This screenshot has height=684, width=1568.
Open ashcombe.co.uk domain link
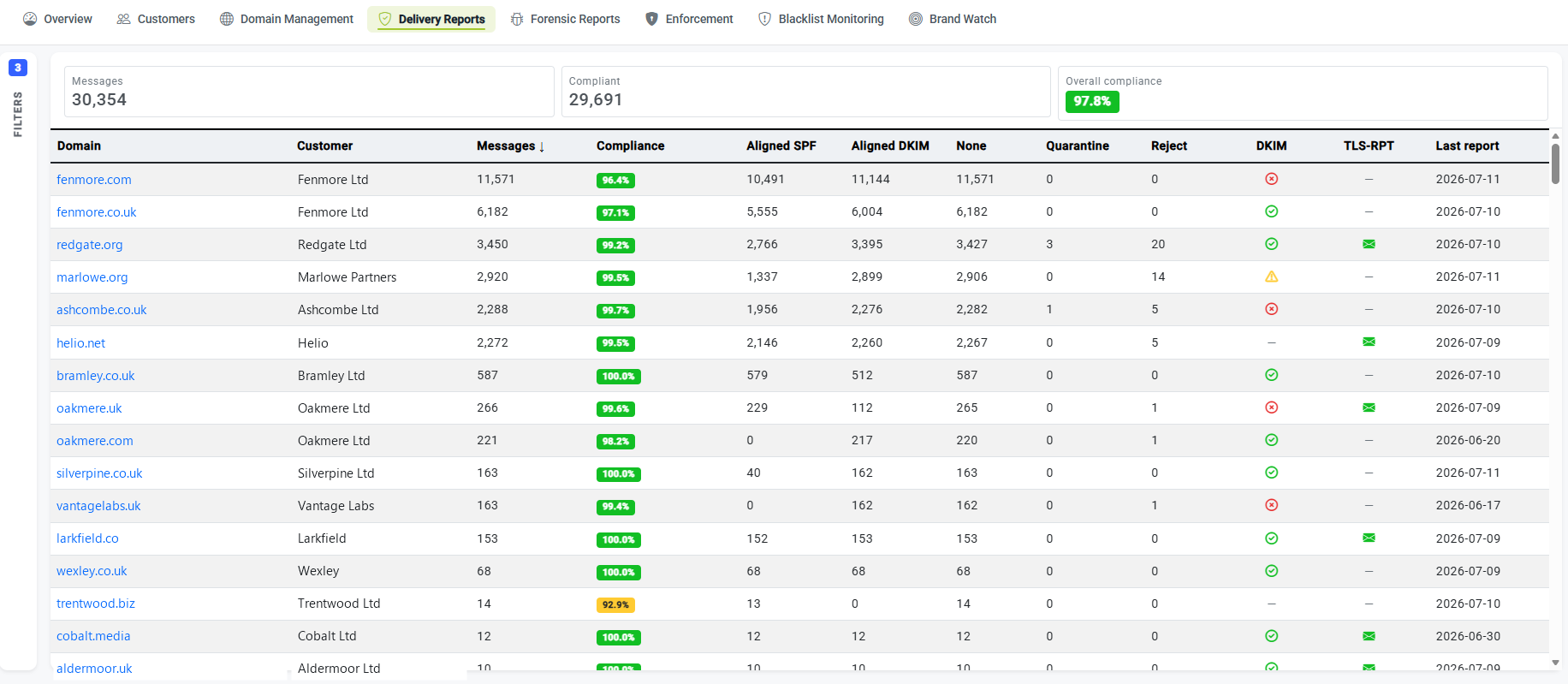pyautogui.click(x=102, y=310)
